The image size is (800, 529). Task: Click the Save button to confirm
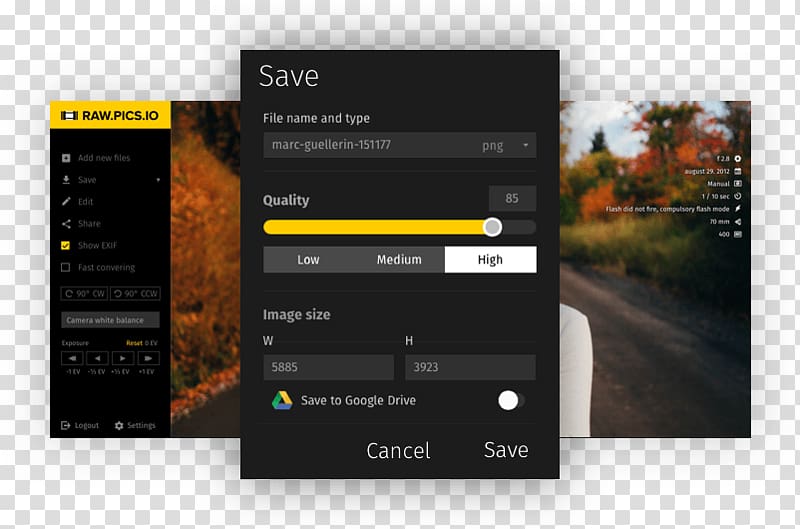tap(506, 450)
